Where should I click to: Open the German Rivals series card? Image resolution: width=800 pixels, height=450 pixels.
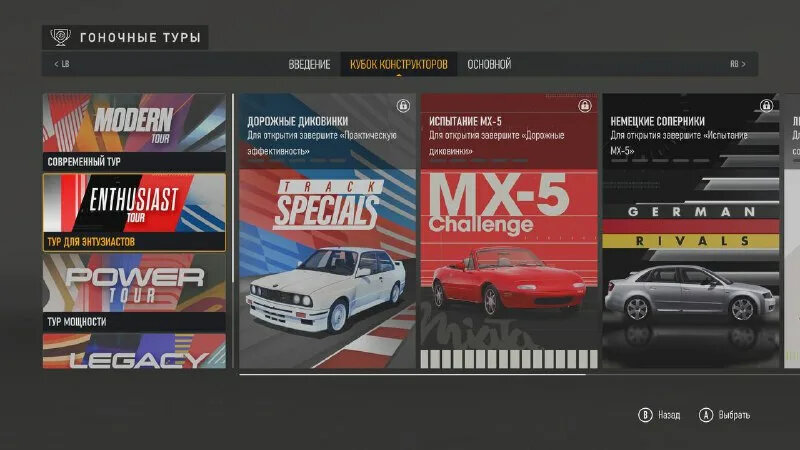pos(690,231)
